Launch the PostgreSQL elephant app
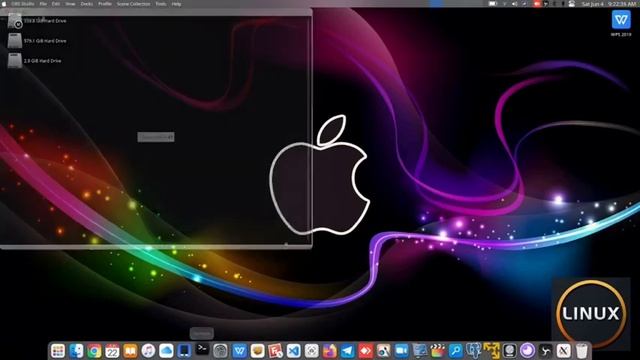Screen dimensions: 640x360 tap(473, 351)
